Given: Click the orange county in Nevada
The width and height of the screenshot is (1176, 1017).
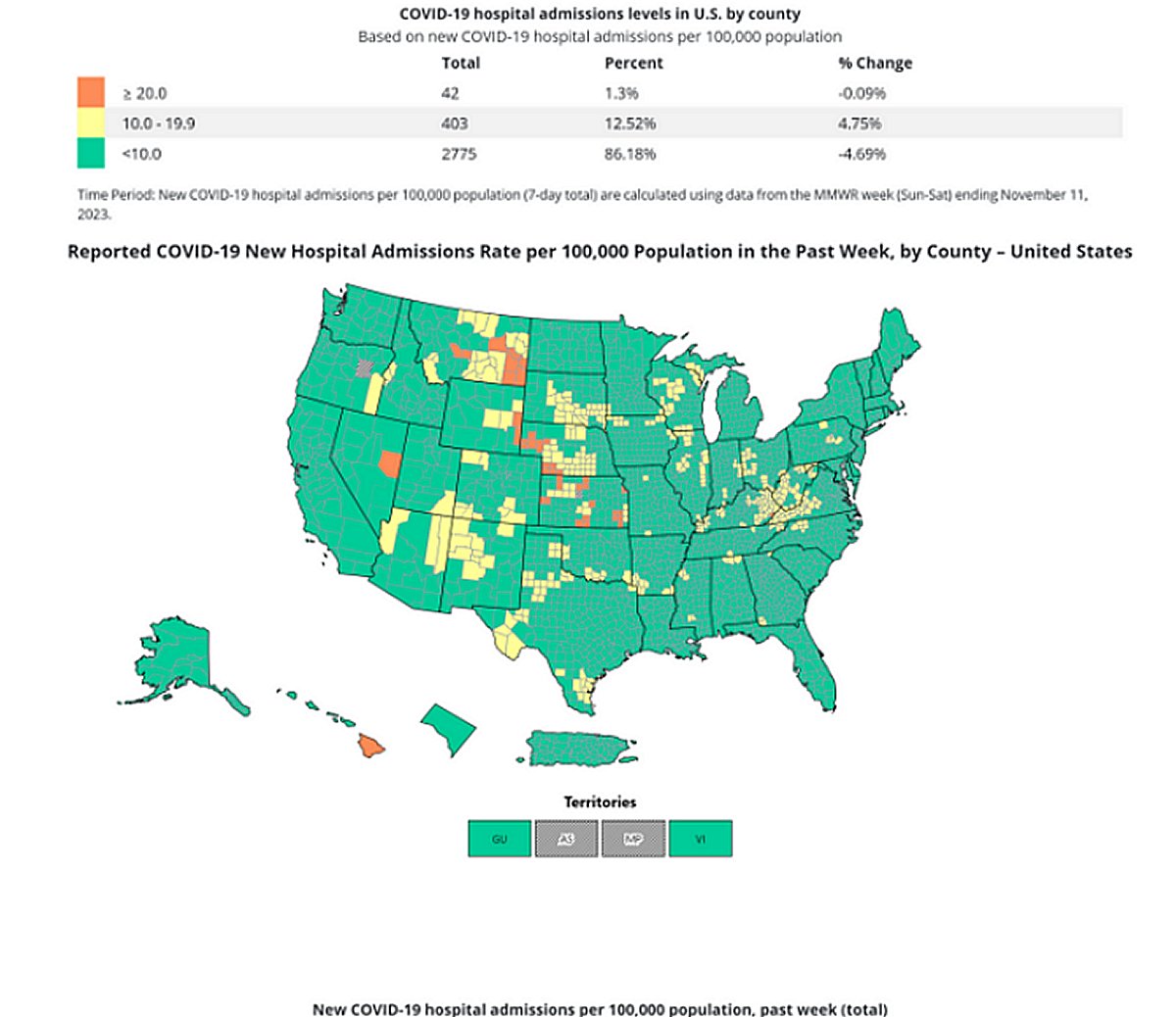Looking at the screenshot, I should (389, 461).
